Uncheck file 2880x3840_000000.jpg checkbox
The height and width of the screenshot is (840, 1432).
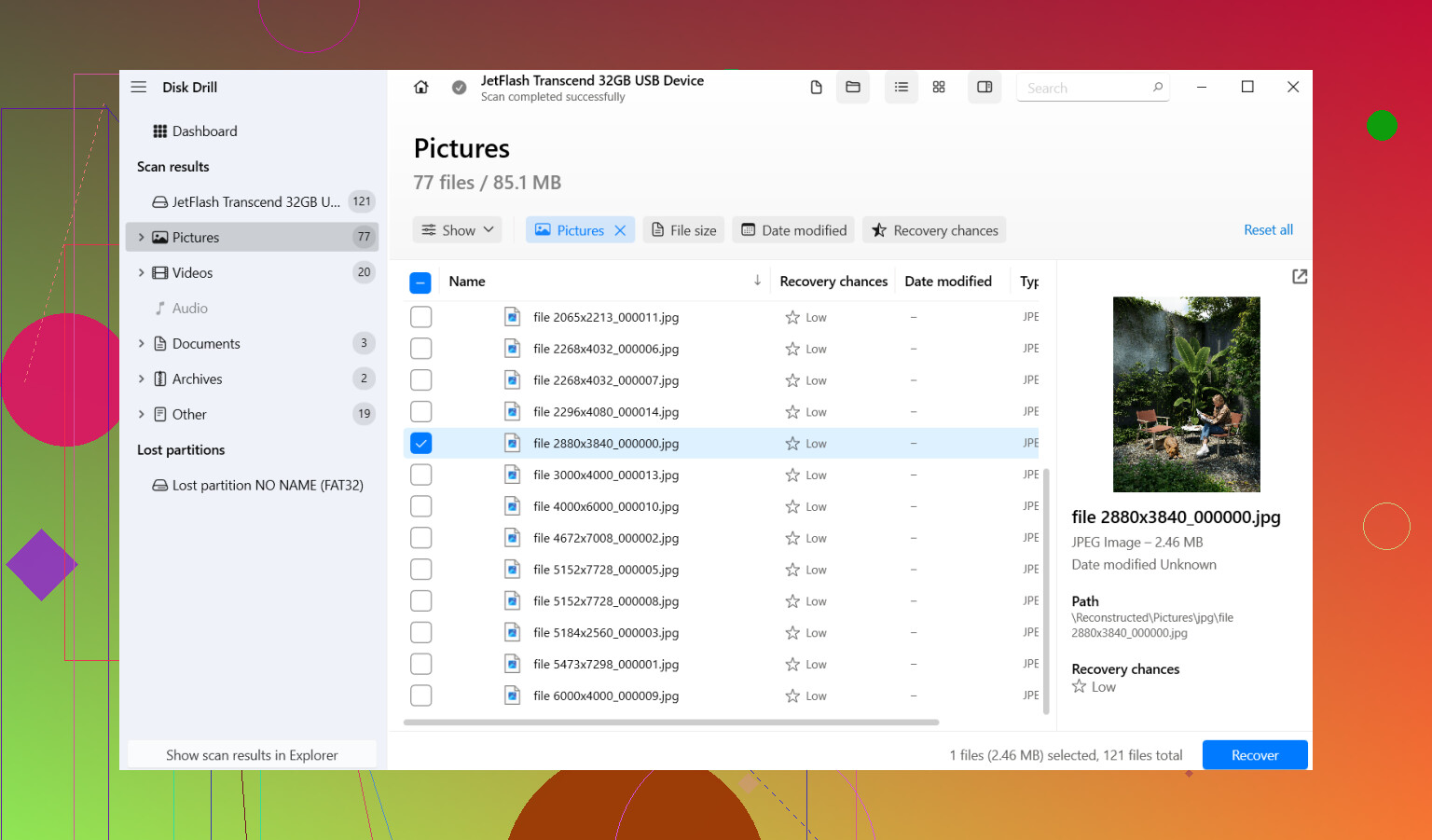[420, 443]
